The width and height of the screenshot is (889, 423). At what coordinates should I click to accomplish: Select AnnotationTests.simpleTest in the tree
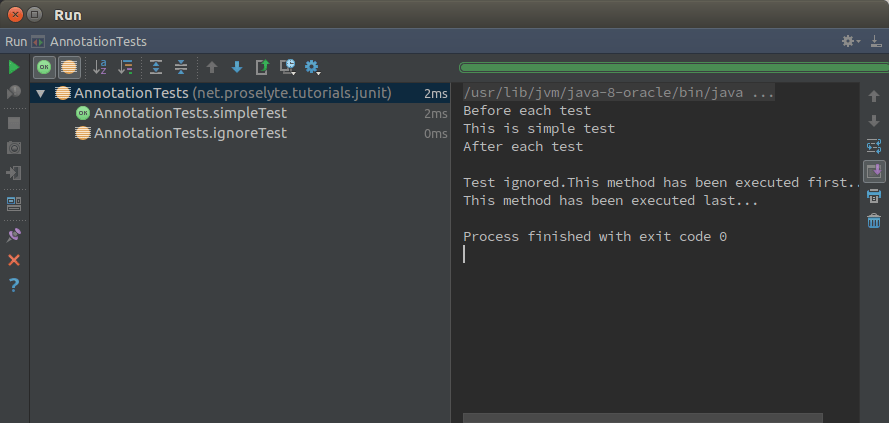190,113
